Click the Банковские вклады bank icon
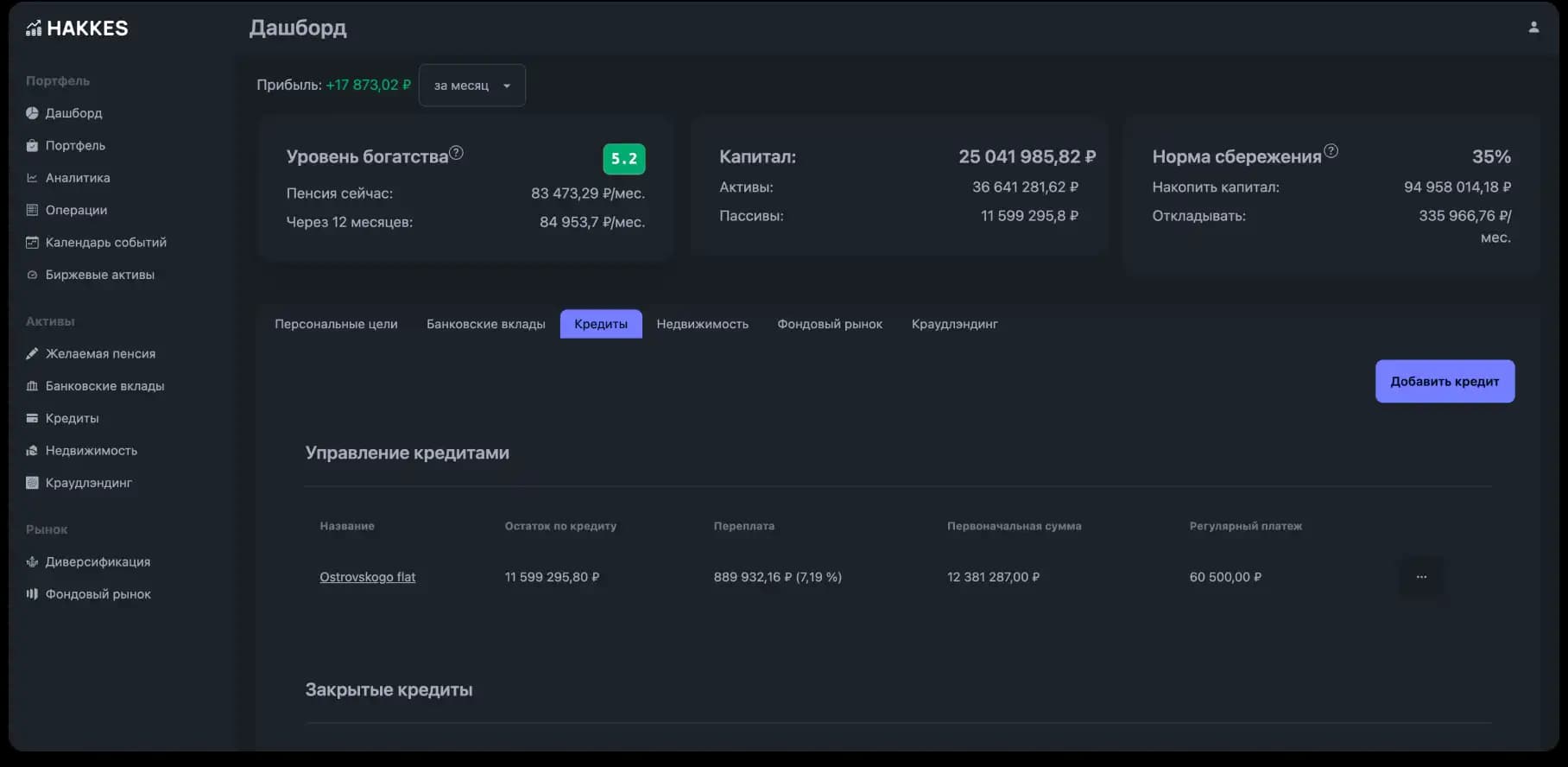1568x767 pixels. [32, 386]
